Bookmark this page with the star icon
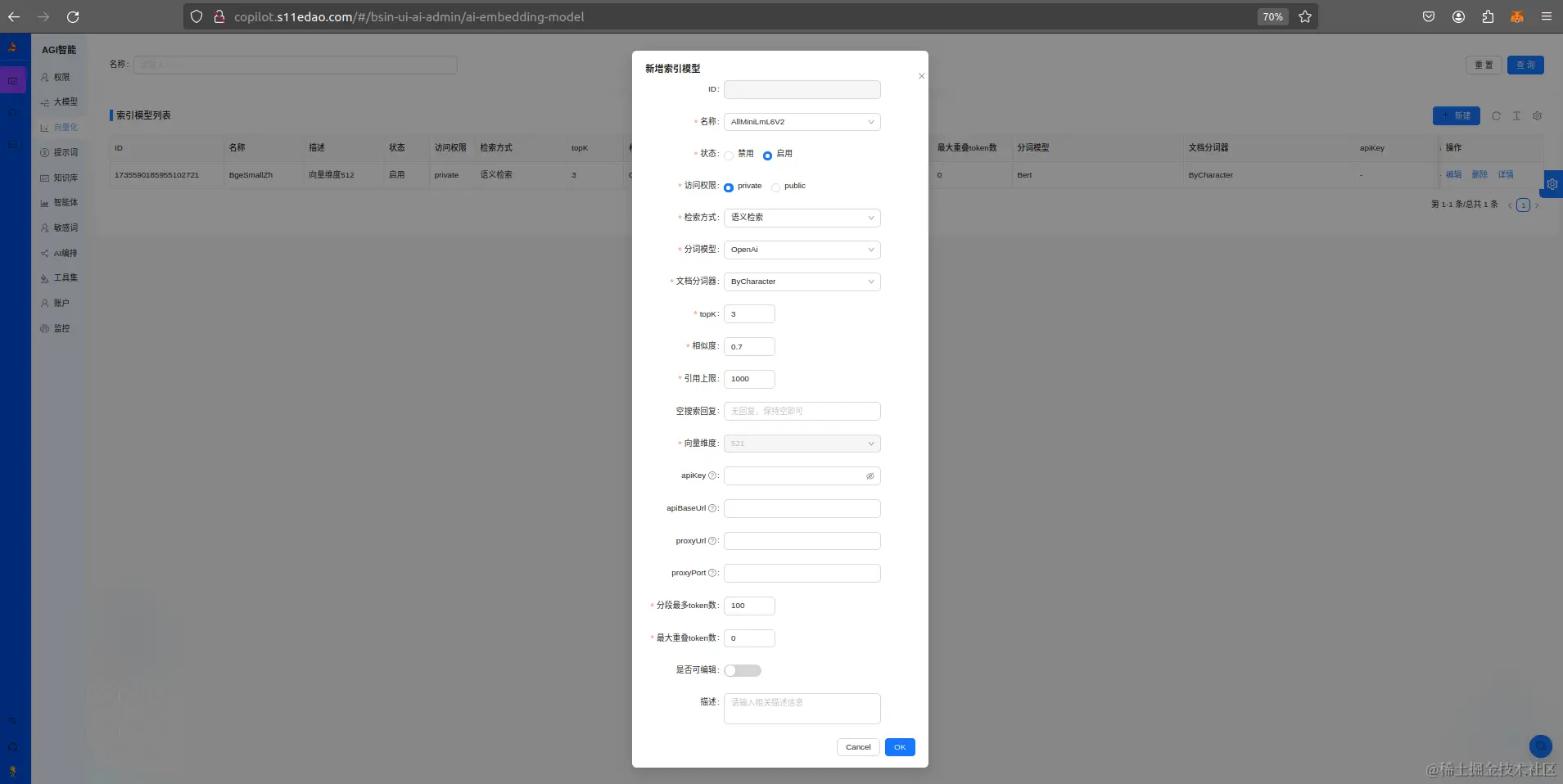Viewport: 1563px width, 784px height. point(1305,16)
